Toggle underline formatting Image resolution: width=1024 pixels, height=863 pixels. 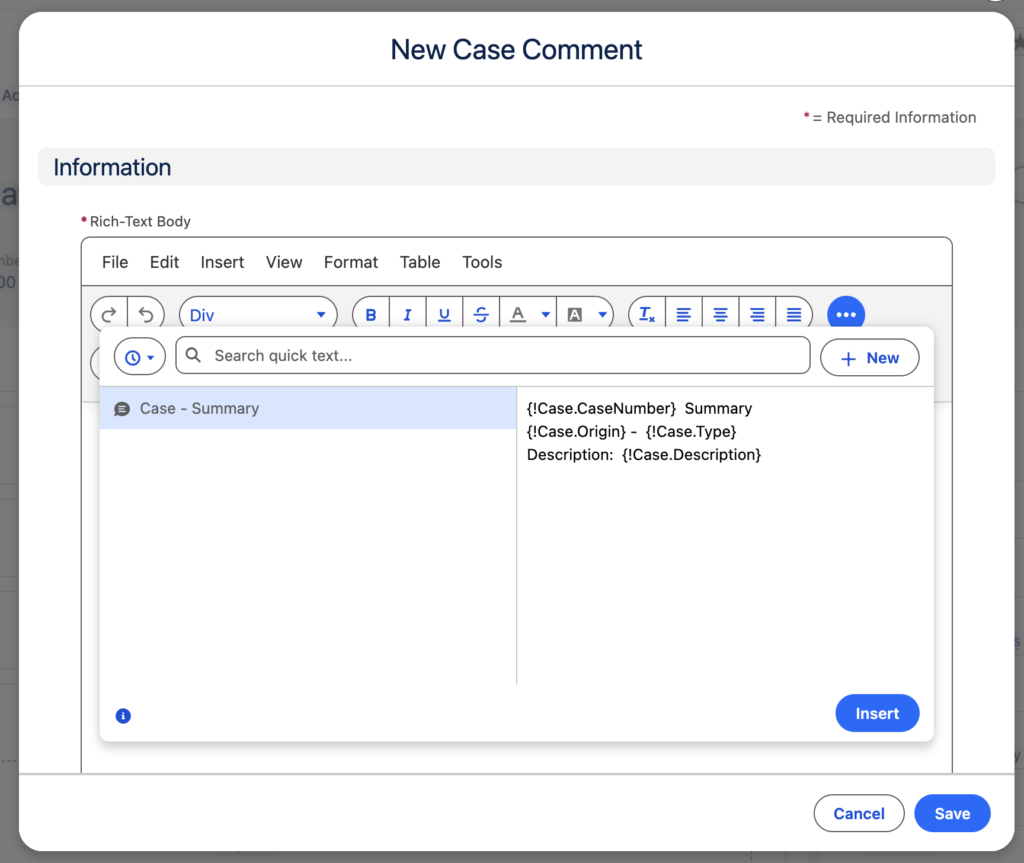point(444,313)
